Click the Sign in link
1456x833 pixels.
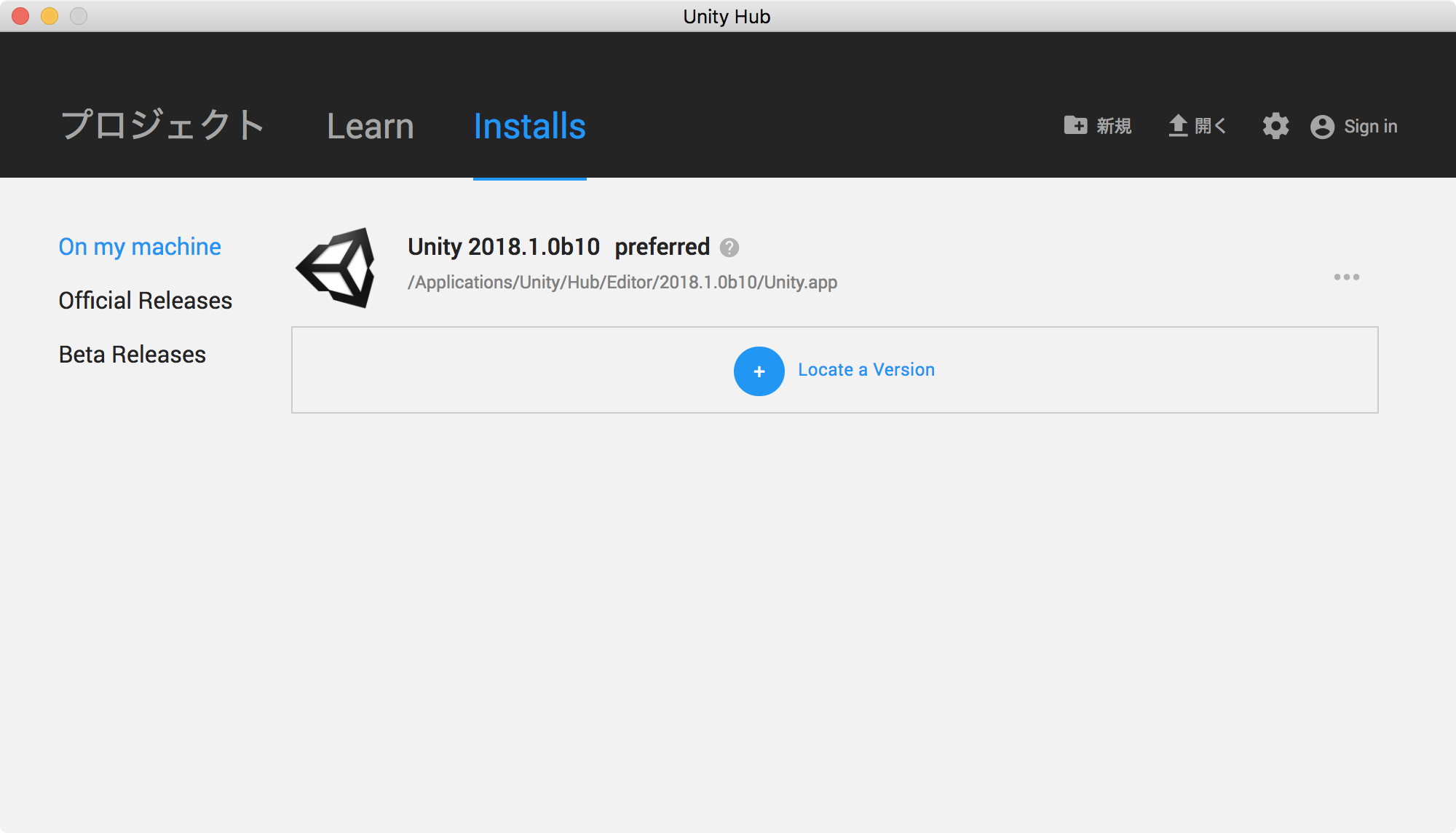click(x=1370, y=127)
